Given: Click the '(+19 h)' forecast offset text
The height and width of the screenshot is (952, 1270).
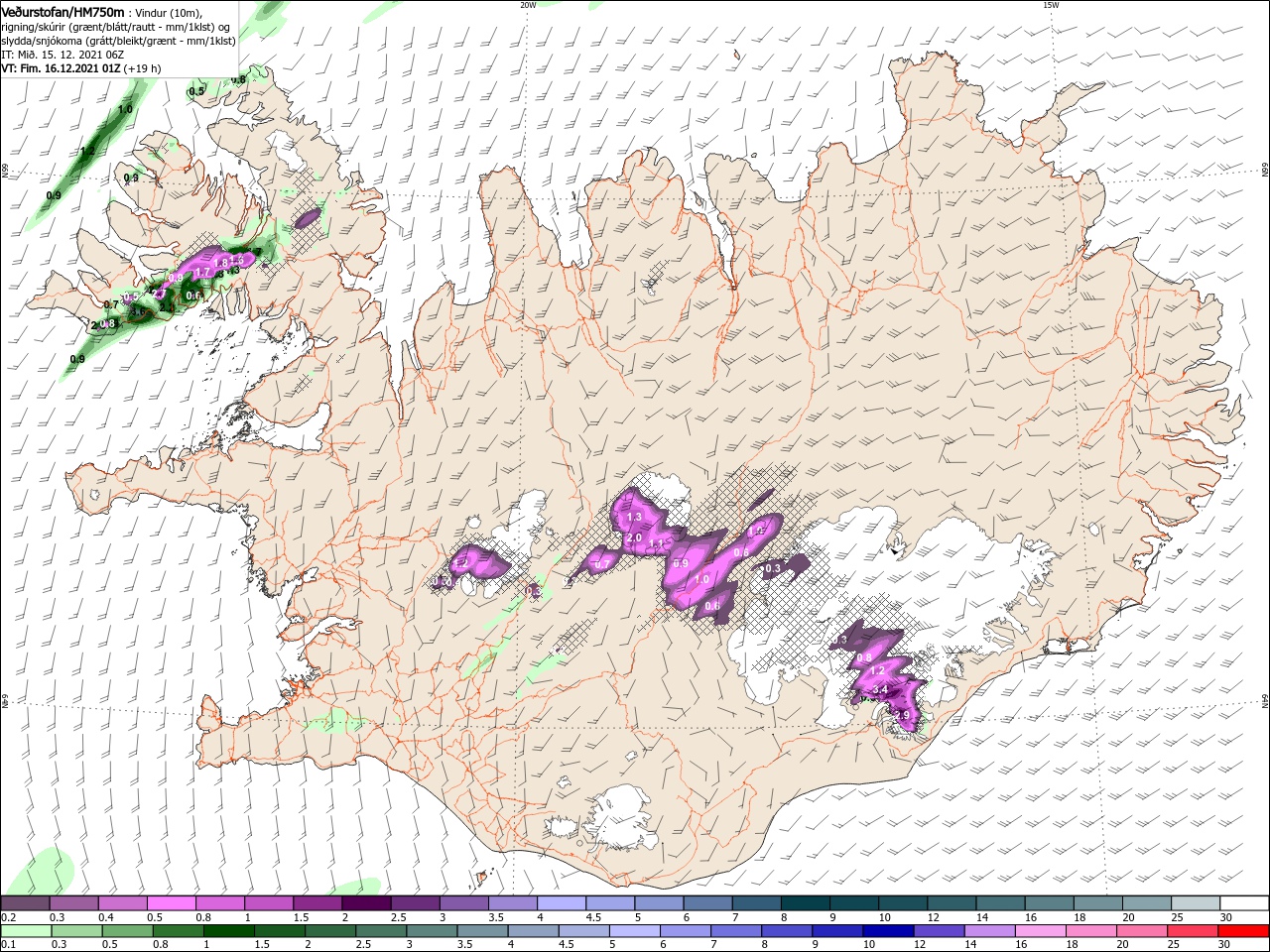Looking at the screenshot, I should tap(142, 68).
